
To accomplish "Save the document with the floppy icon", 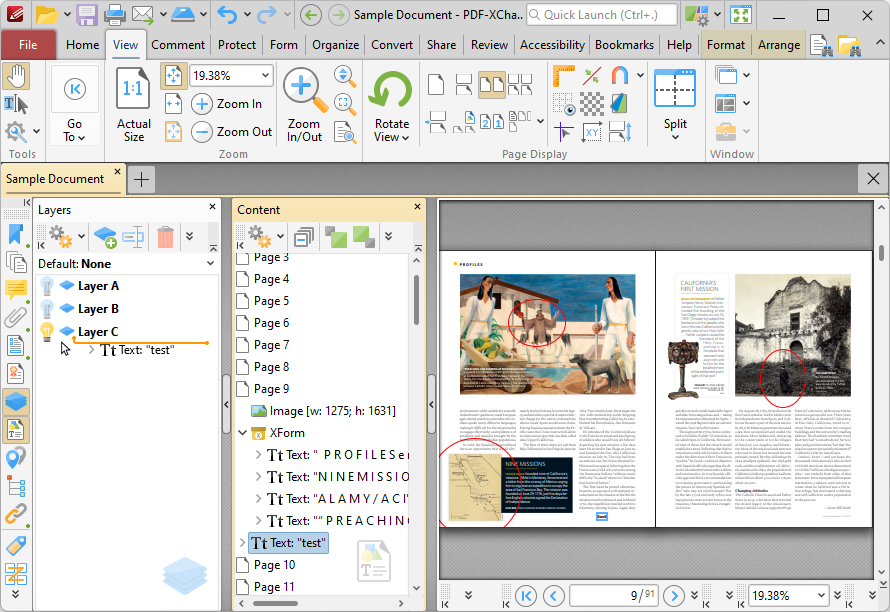I will click(86, 15).
